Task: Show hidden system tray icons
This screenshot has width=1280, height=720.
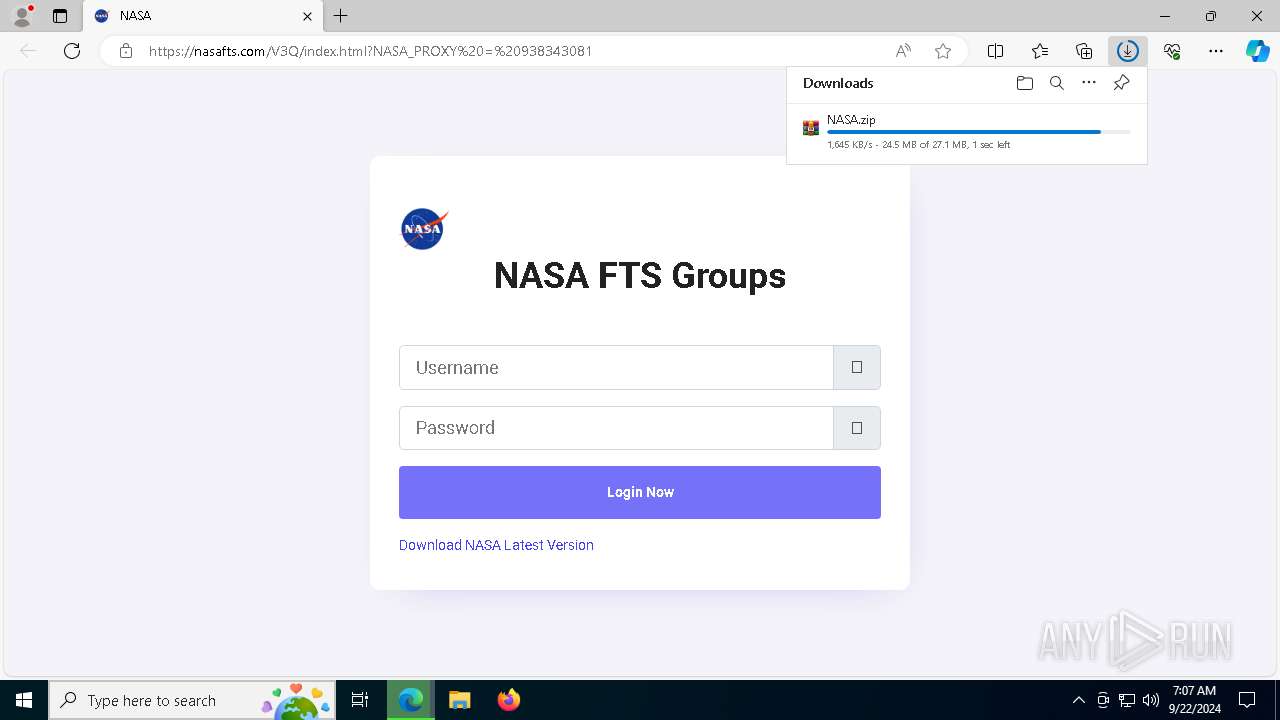Action: (x=1078, y=700)
